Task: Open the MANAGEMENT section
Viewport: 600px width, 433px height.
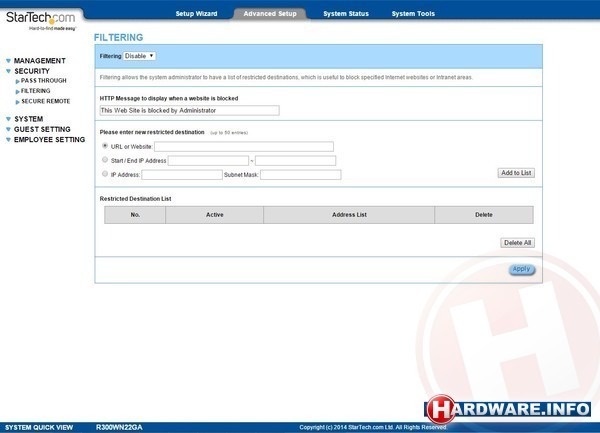Action: click(x=40, y=61)
